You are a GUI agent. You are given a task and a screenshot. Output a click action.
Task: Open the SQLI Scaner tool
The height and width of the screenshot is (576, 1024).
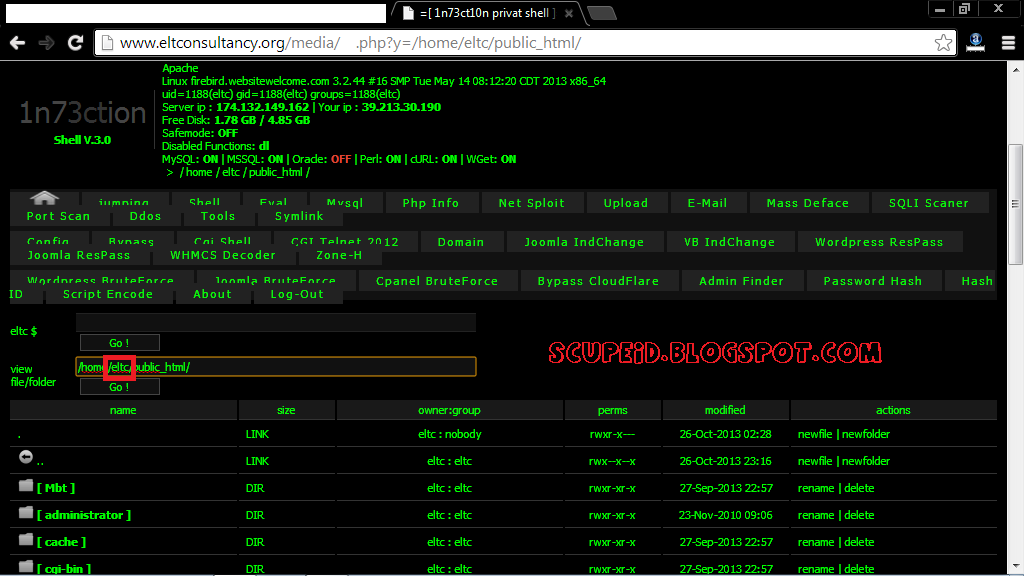click(929, 202)
